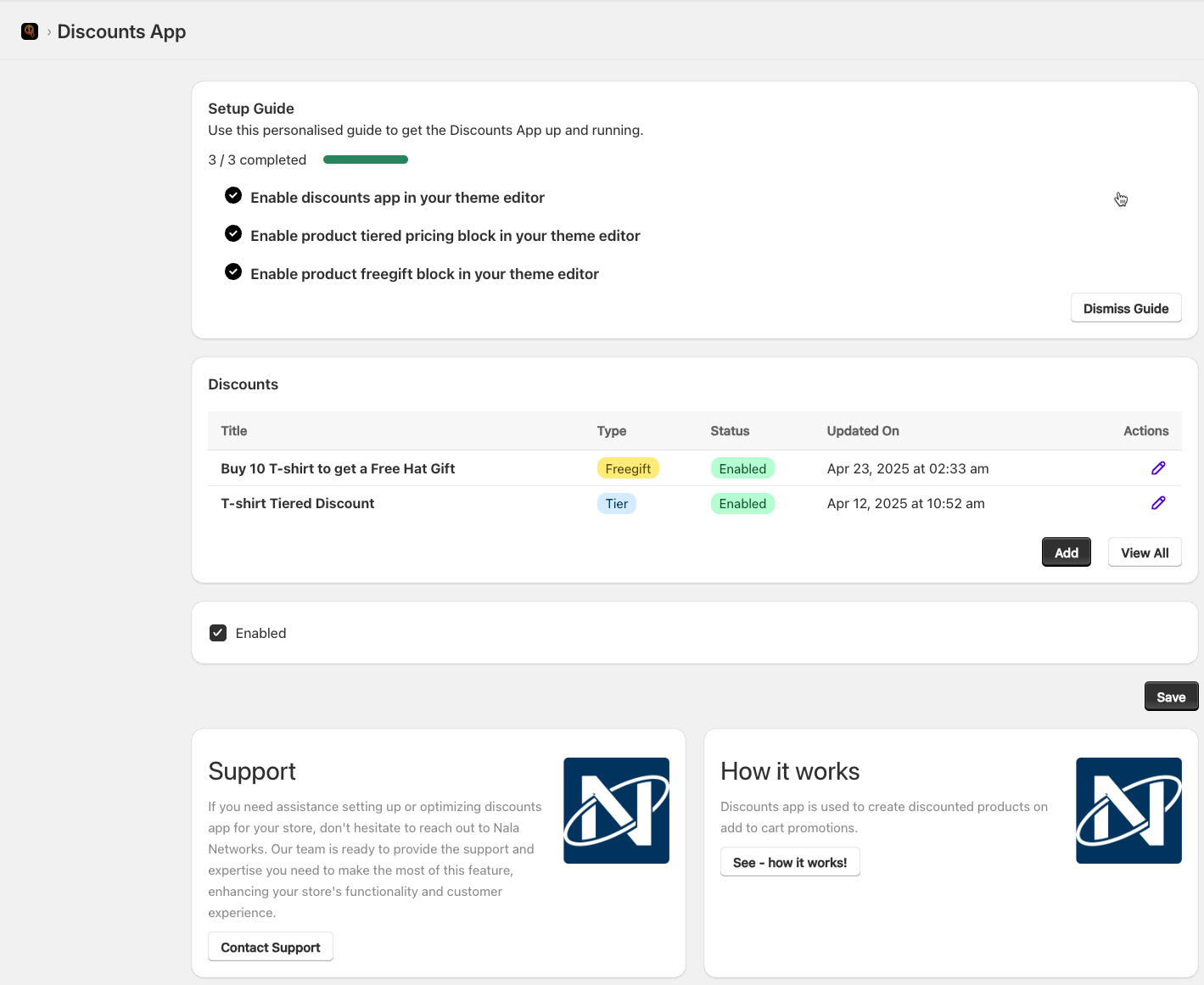The height and width of the screenshot is (985, 1204).
Task: Click the Title column header
Action: pos(234,431)
